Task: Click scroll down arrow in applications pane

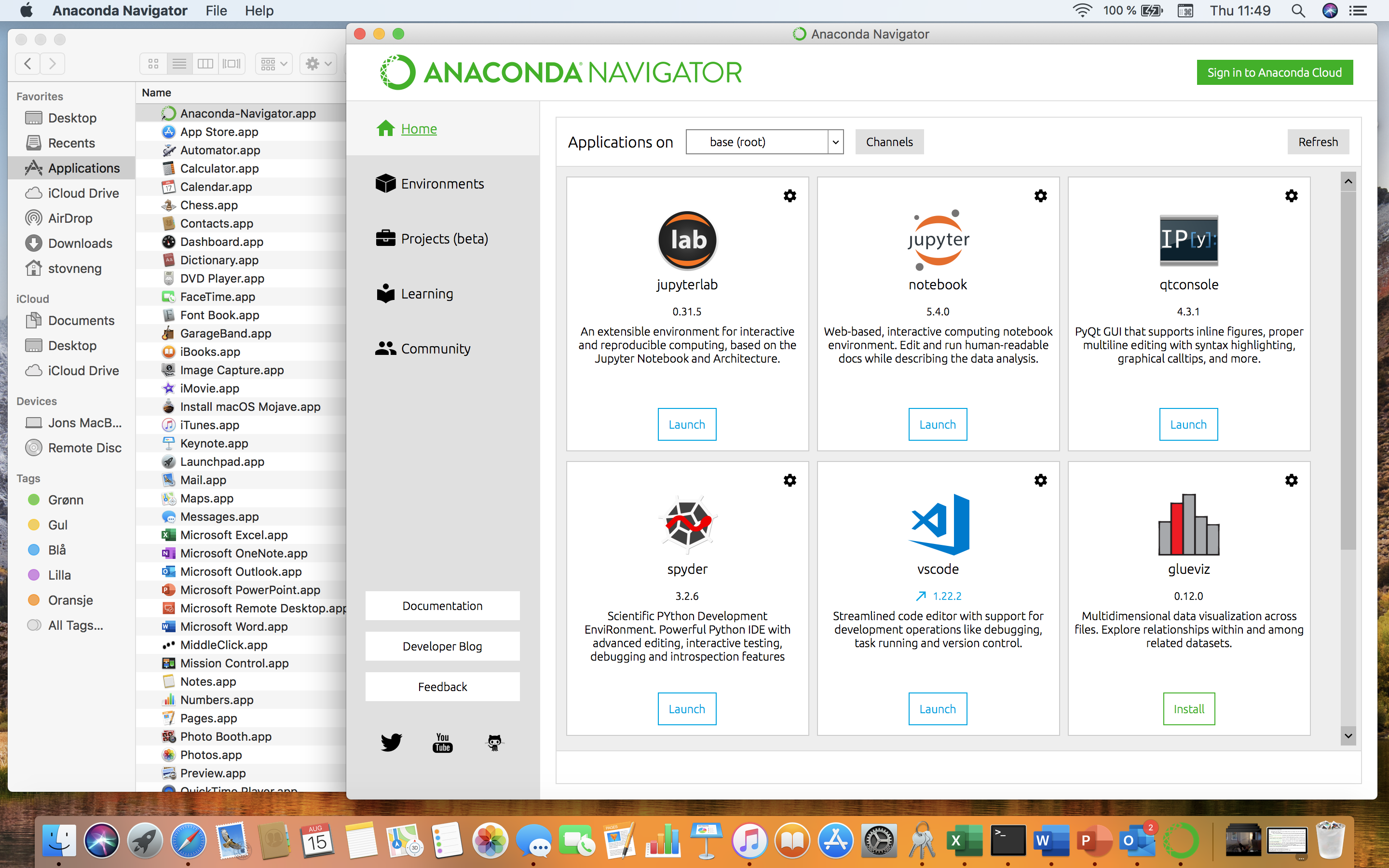Action: [1348, 735]
